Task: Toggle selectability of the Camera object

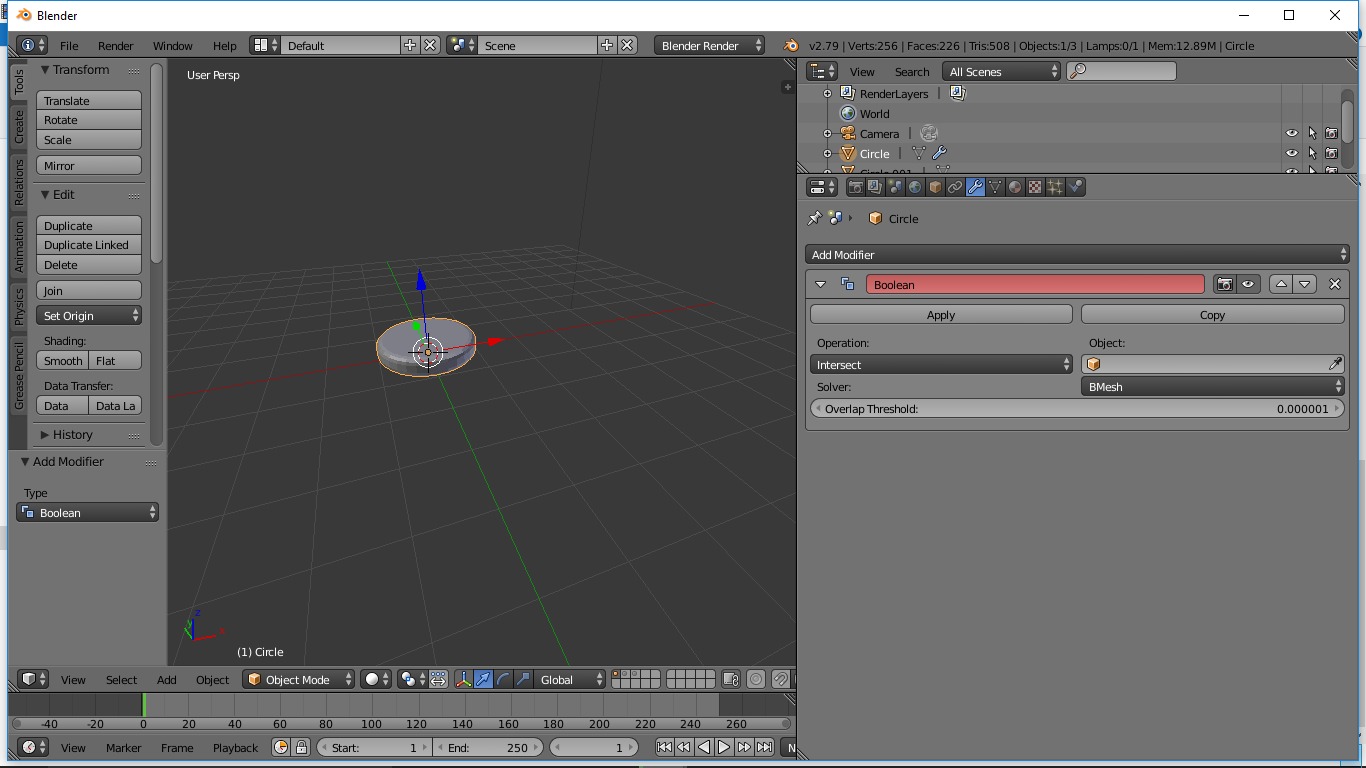Action: click(1311, 133)
